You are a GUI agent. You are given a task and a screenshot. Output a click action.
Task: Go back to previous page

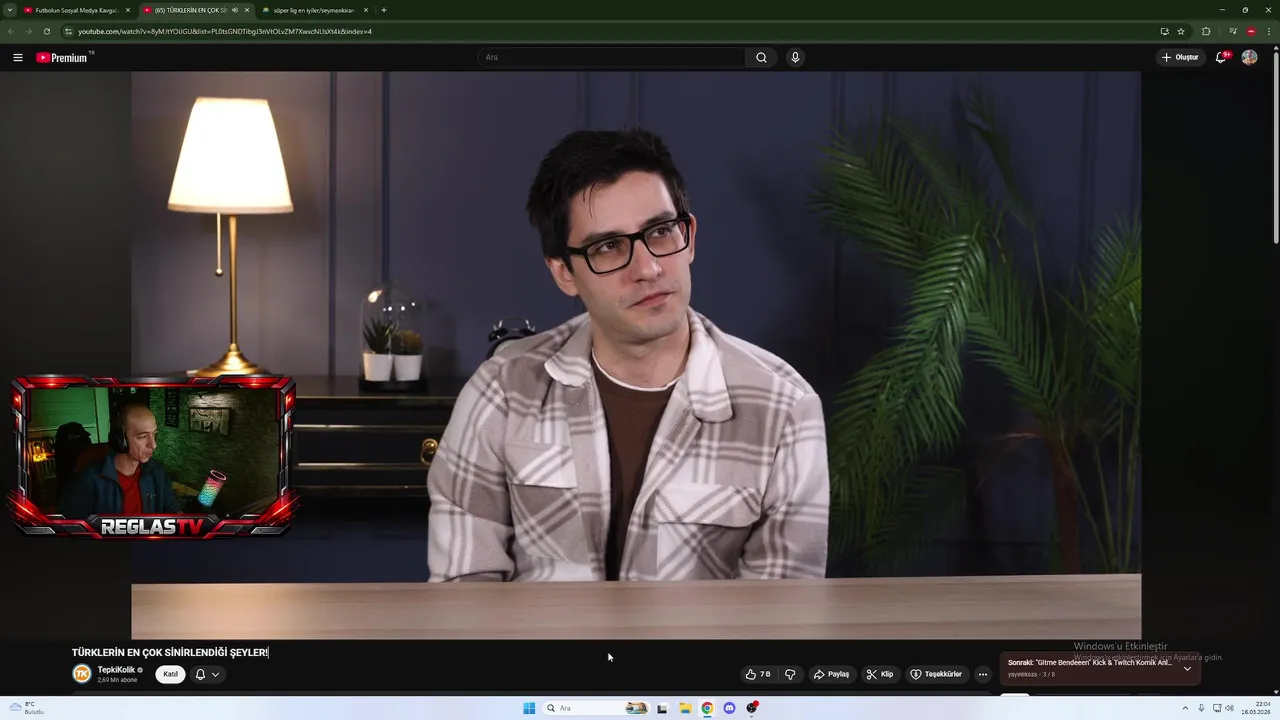[10, 31]
